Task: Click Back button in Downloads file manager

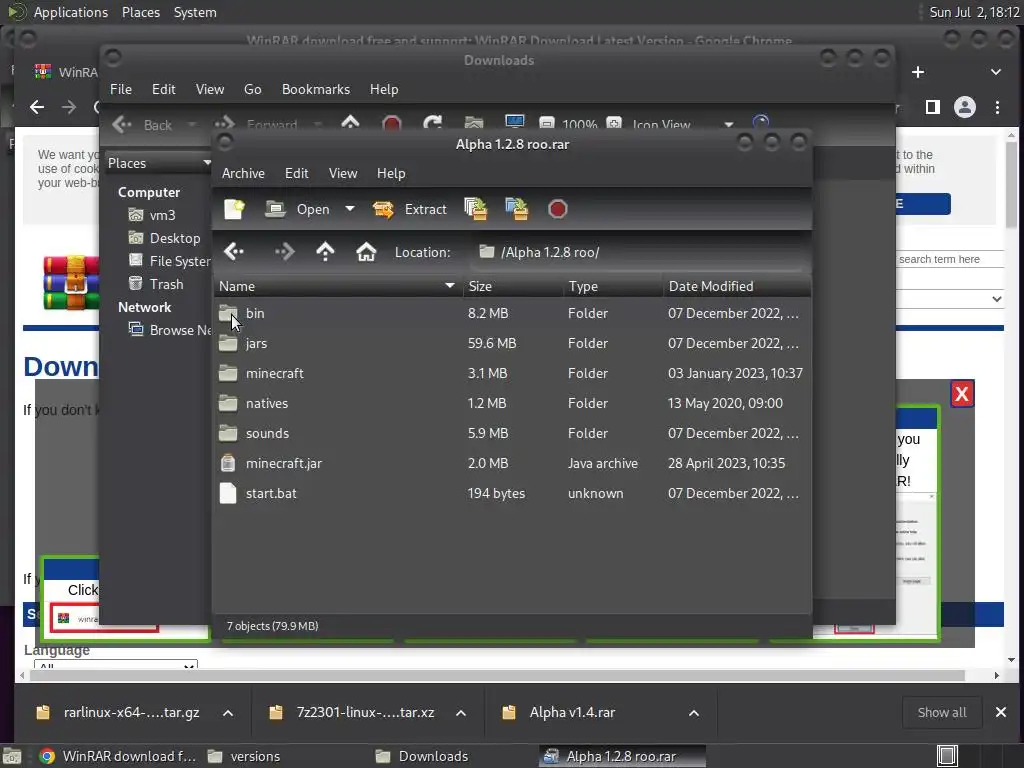Action: 142,125
